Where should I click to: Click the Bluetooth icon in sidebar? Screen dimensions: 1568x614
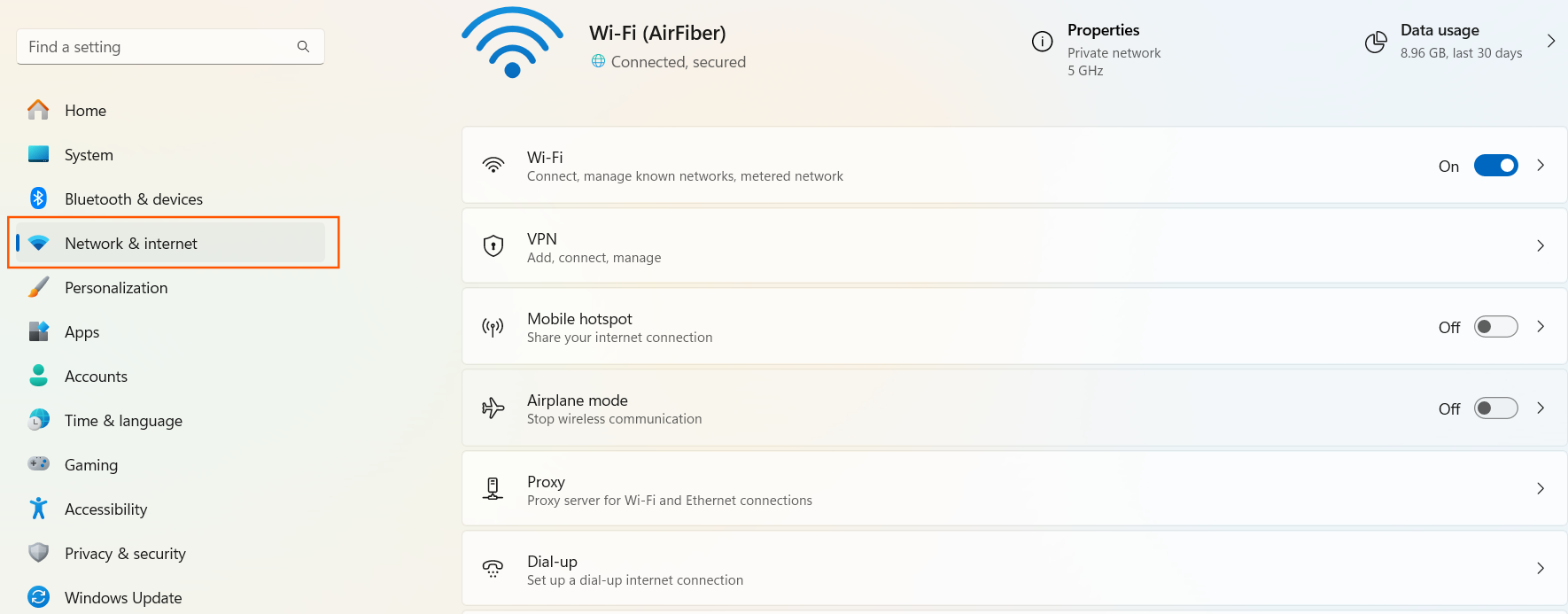[38, 198]
